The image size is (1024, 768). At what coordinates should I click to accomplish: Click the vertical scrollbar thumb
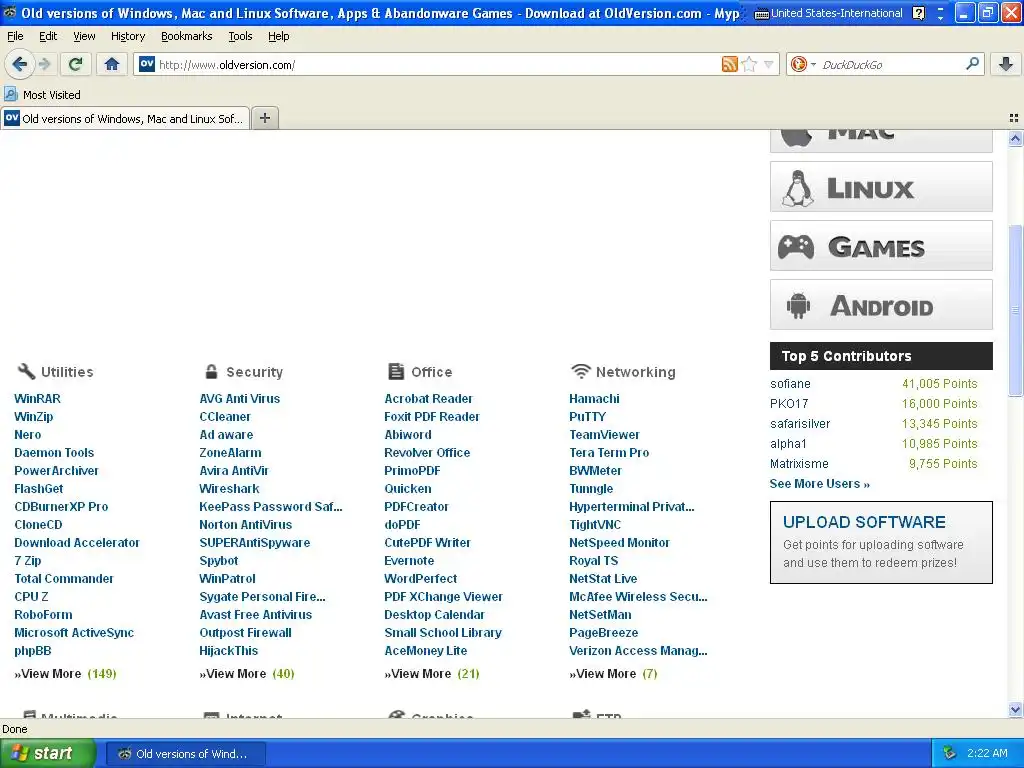pos(1015,310)
